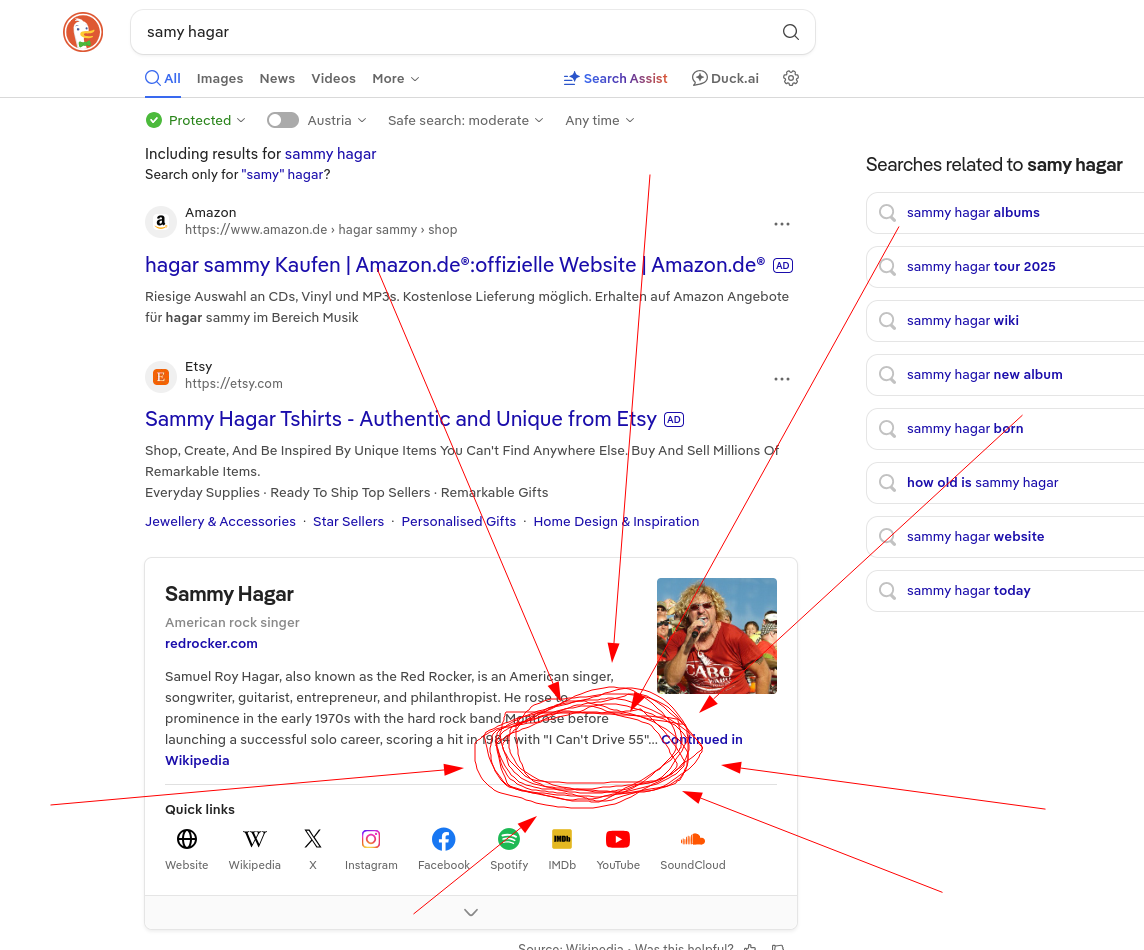Click the DuckDuckGo logo icon

point(83,32)
